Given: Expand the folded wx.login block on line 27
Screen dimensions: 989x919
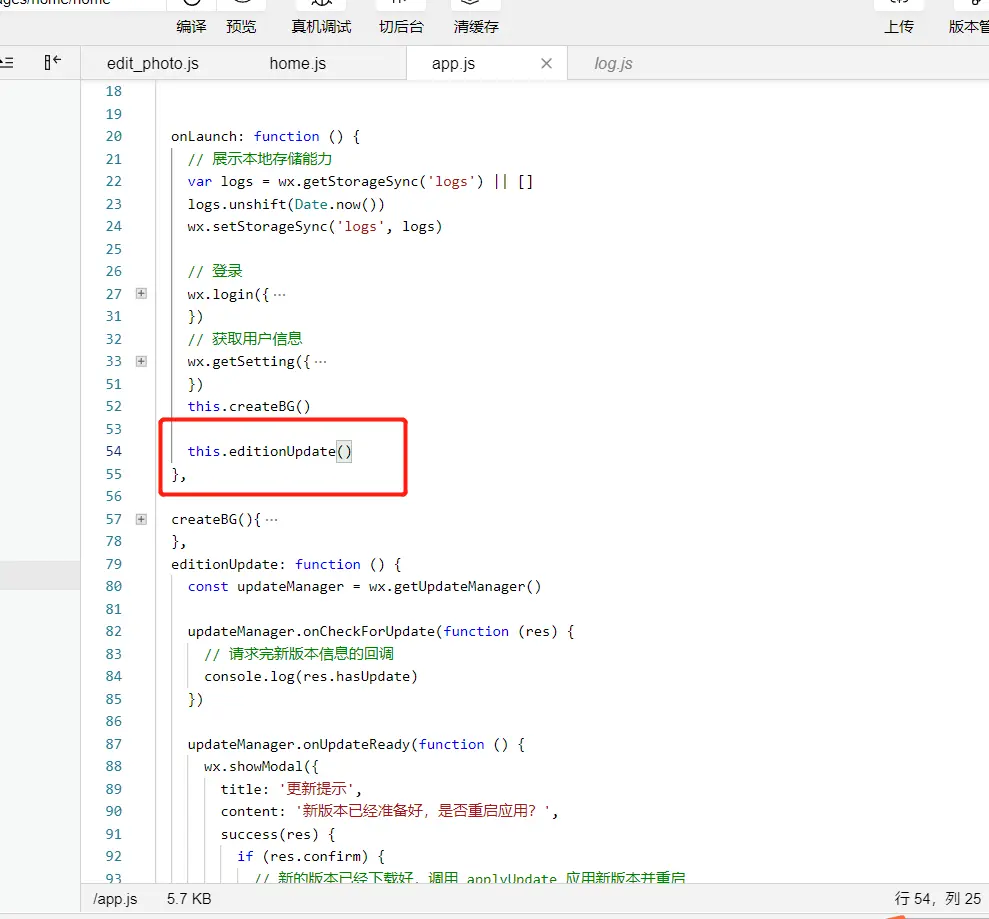Looking at the screenshot, I should [141, 293].
